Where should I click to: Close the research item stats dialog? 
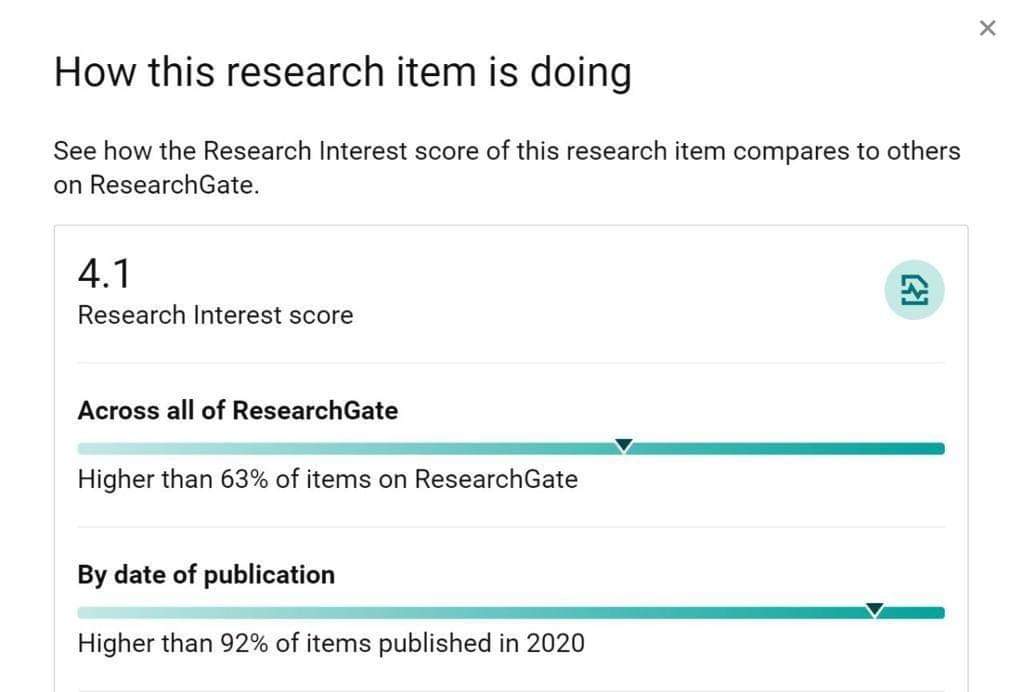(987, 28)
